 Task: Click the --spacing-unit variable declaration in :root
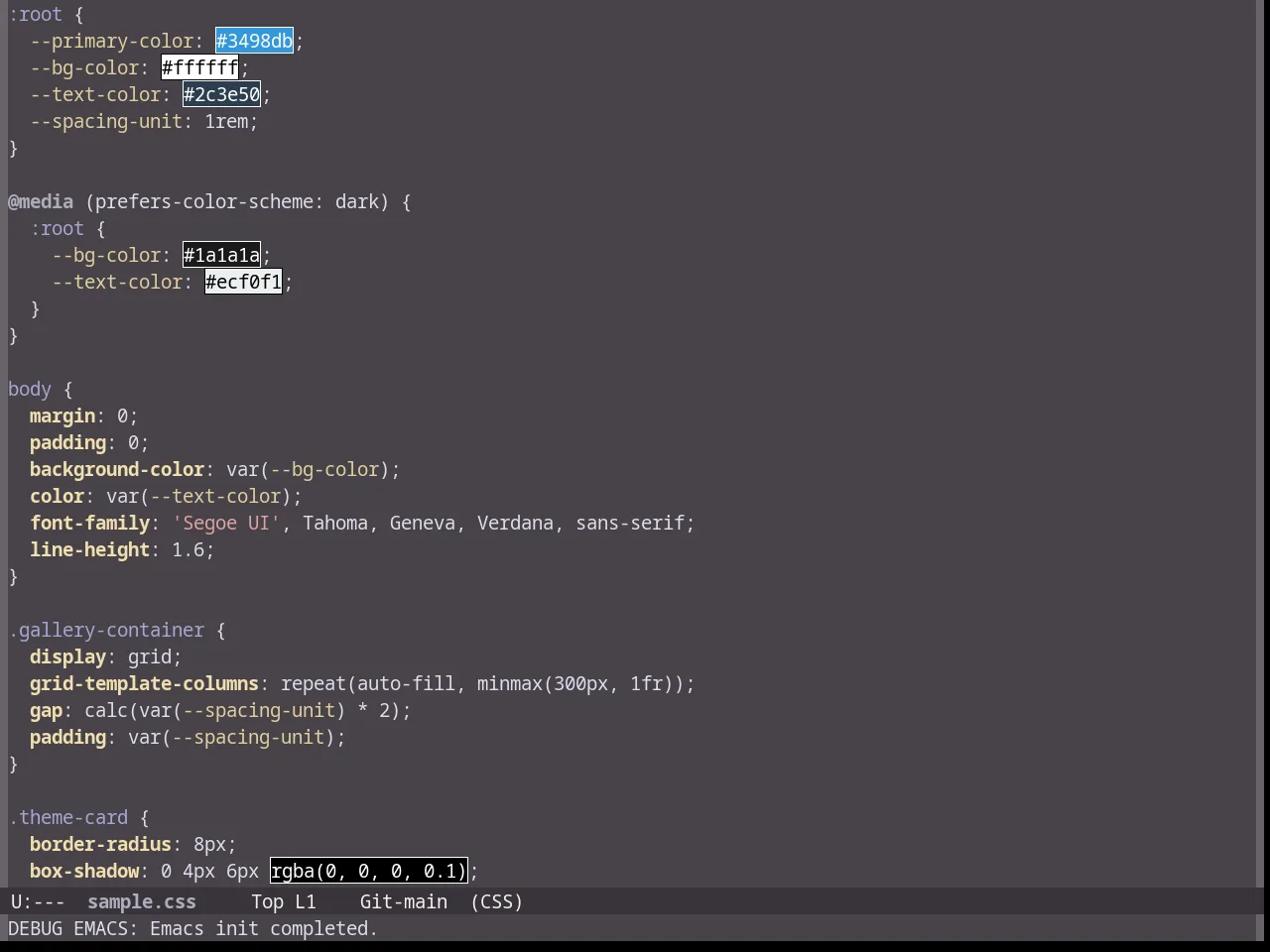(106, 121)
